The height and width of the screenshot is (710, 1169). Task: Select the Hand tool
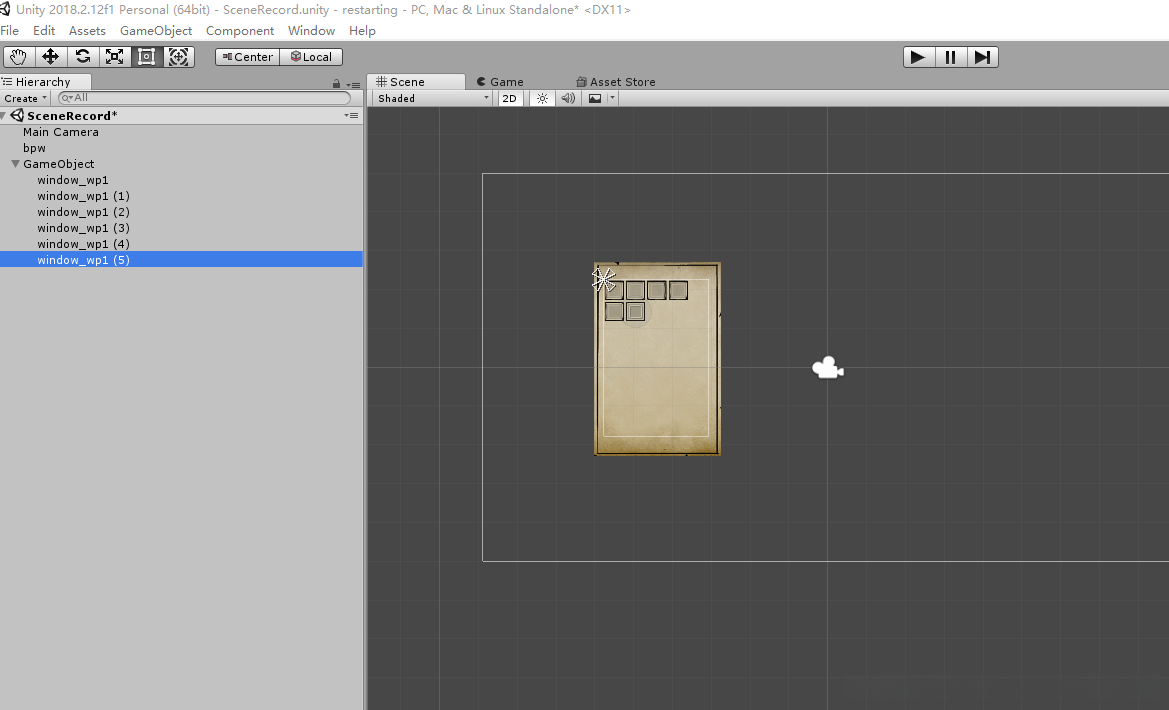(19, 57)
